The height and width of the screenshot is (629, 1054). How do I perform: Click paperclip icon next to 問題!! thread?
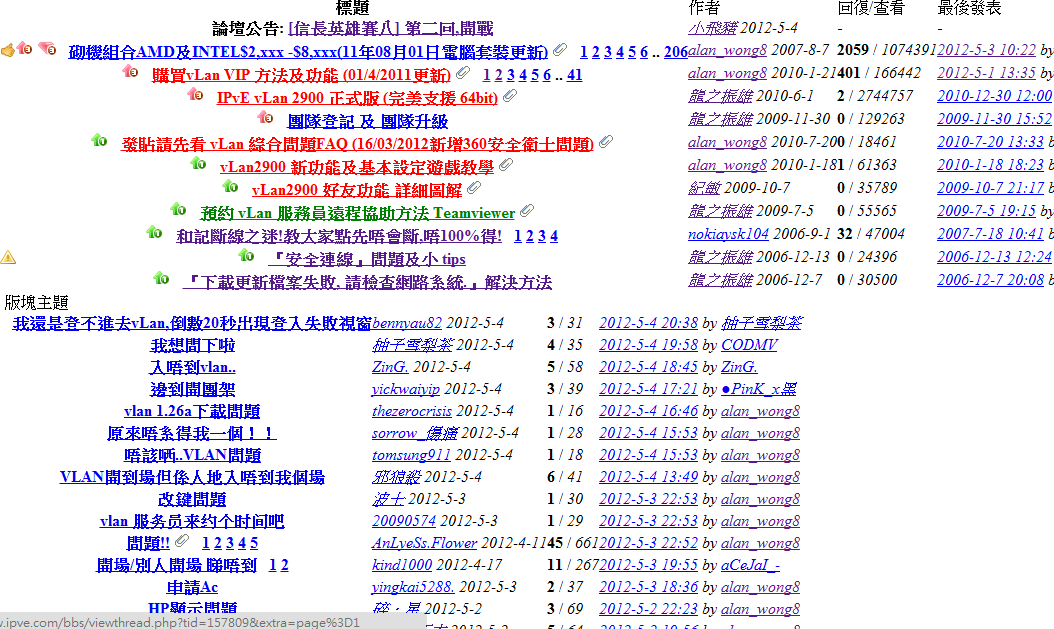(181, 540)
